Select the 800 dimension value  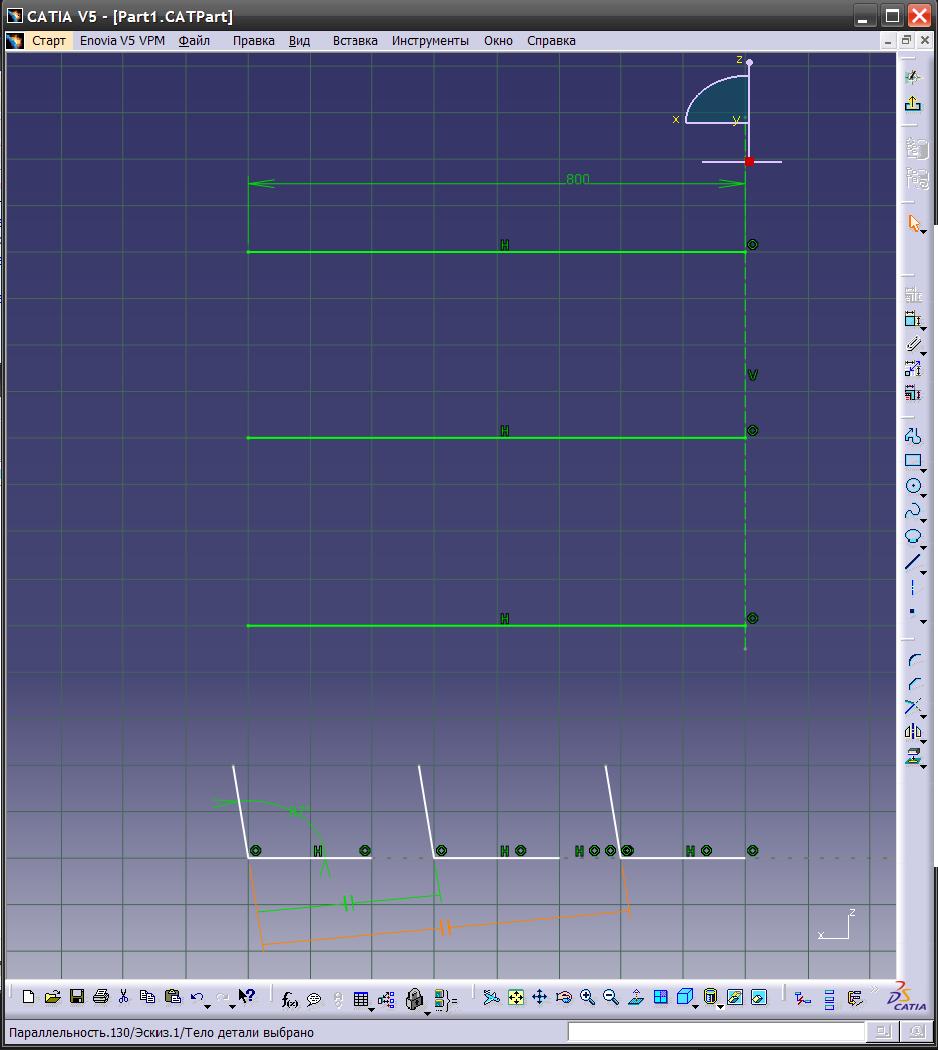[578, 179]
